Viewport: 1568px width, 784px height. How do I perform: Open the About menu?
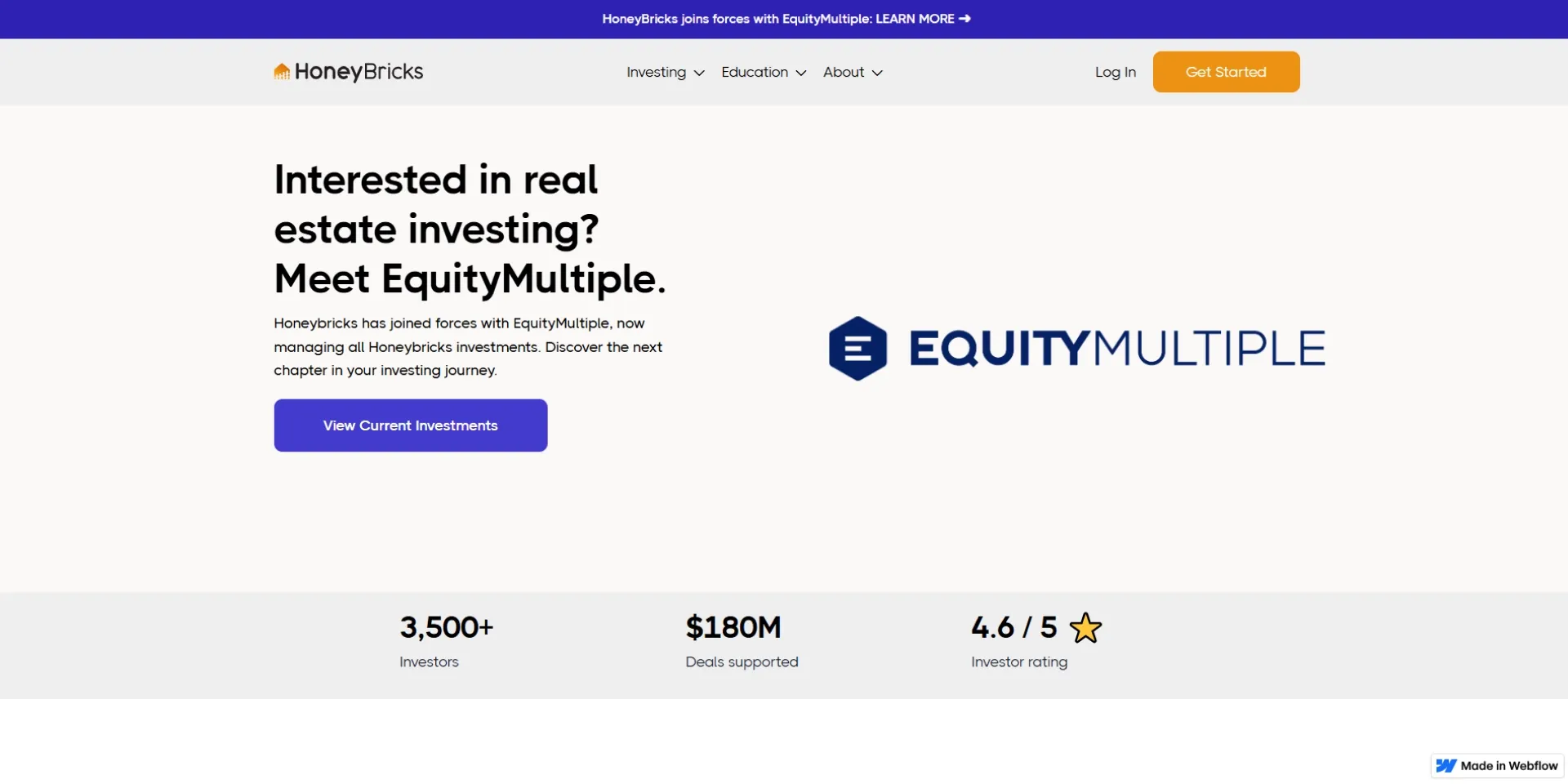point(844,73)
